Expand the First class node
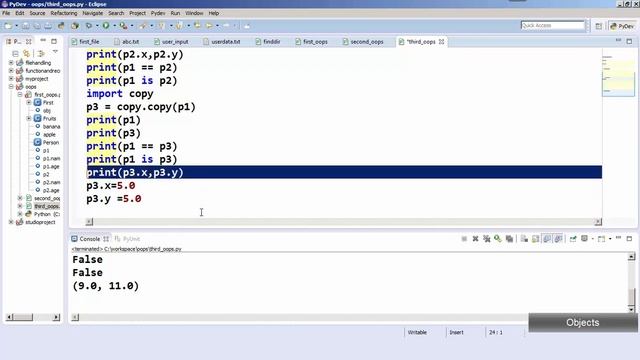 pyautogui.click(x=29, y=102)
